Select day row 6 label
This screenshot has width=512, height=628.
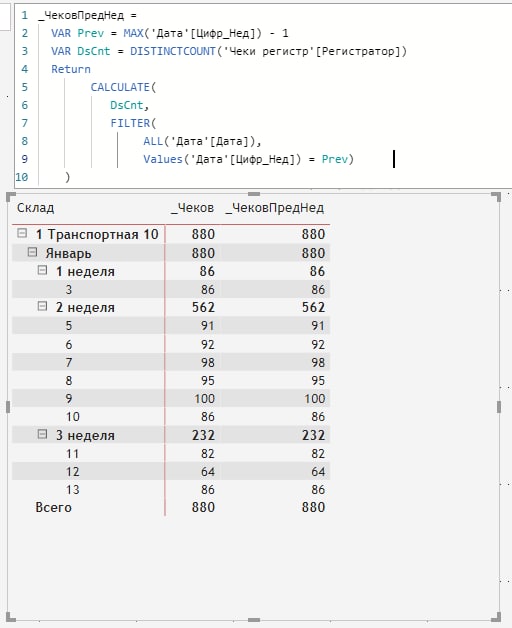[x=69, y=344]
